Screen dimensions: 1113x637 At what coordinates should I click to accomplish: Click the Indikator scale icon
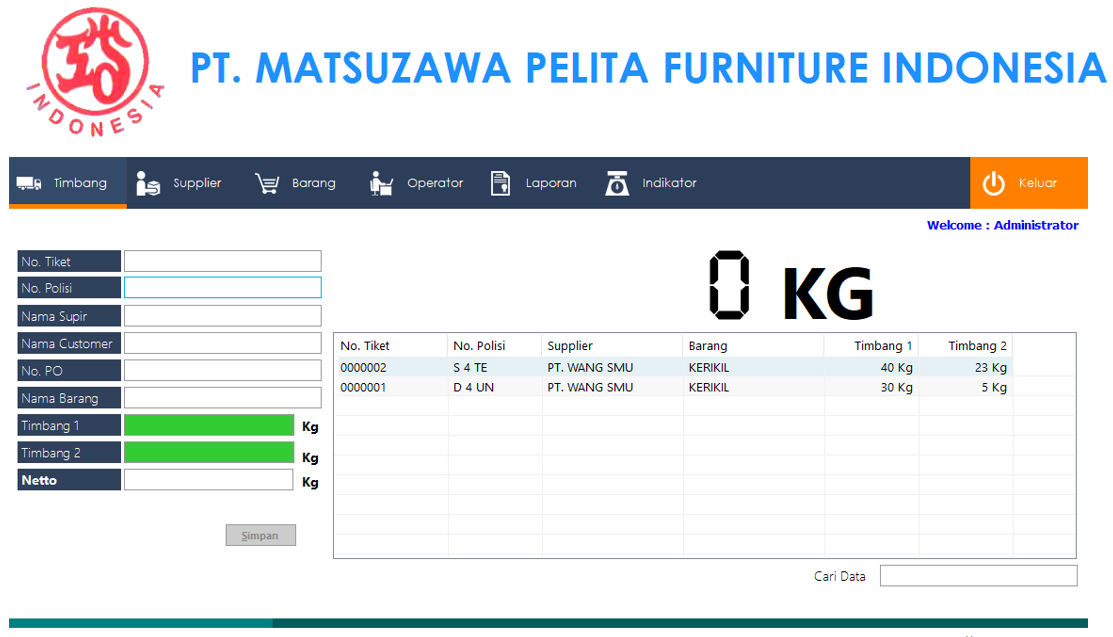point(617,183)
